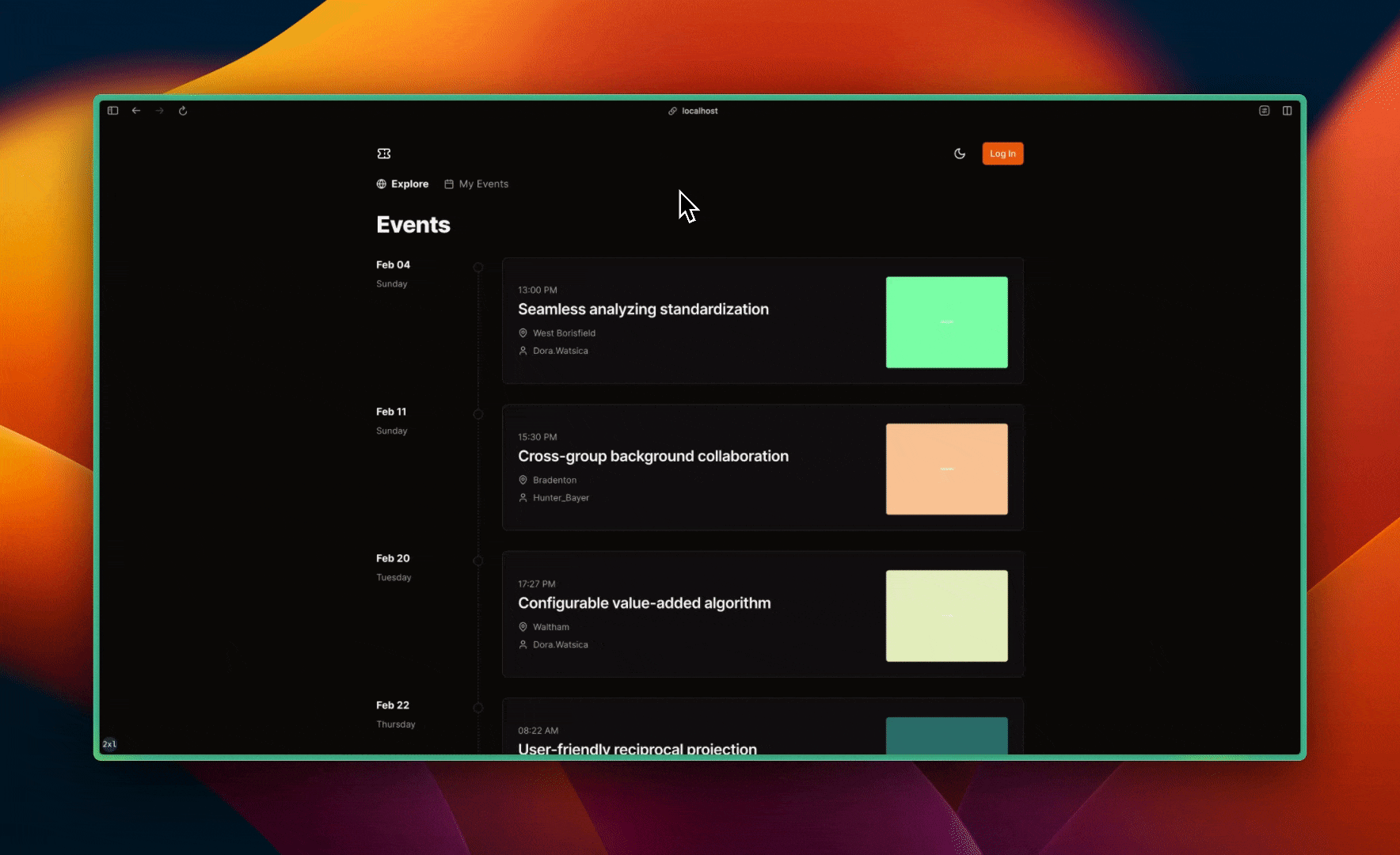
Task: Open the Seamless analyzing standardization event
Action: (x=643, y=310)
